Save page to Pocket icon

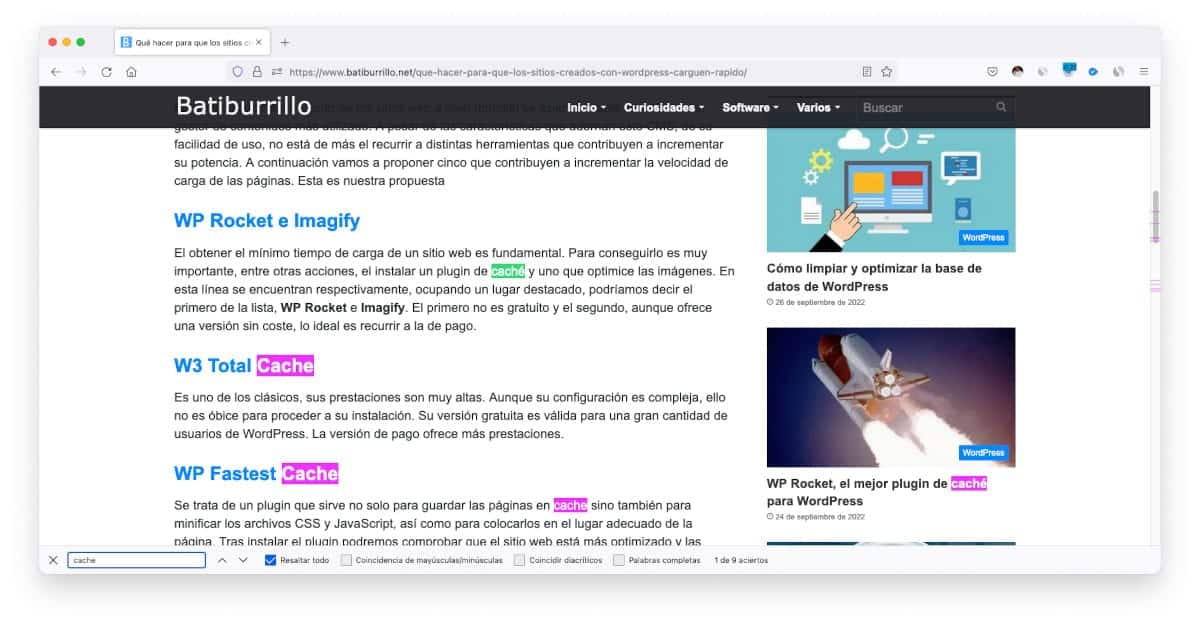[x=993, y=72]
